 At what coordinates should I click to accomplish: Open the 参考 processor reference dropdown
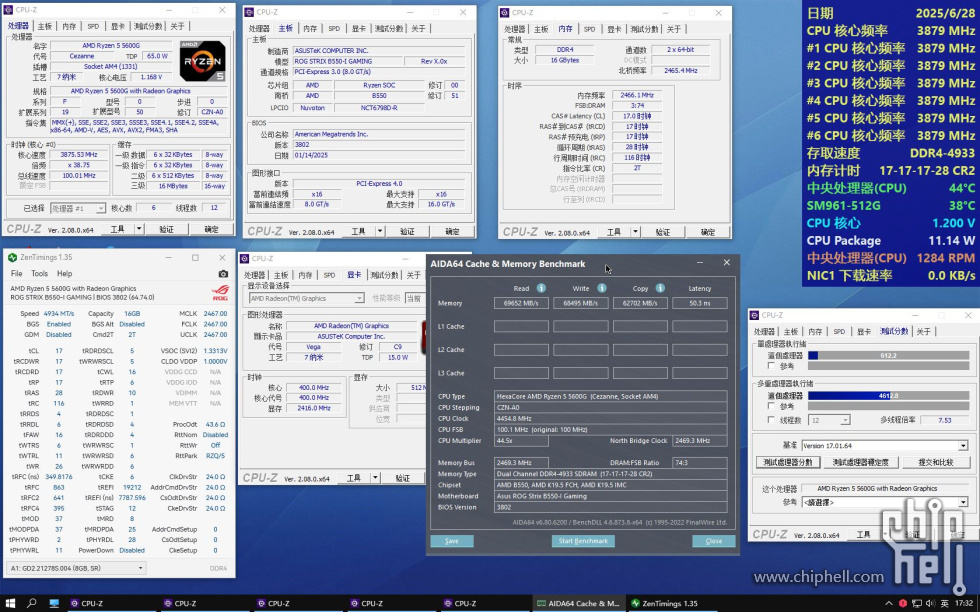pyautogui.click(x=884, y=502)
